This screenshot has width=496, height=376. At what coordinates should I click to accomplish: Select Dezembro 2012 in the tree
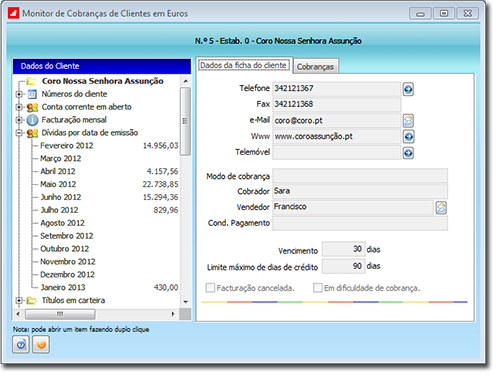click(67, 275)
